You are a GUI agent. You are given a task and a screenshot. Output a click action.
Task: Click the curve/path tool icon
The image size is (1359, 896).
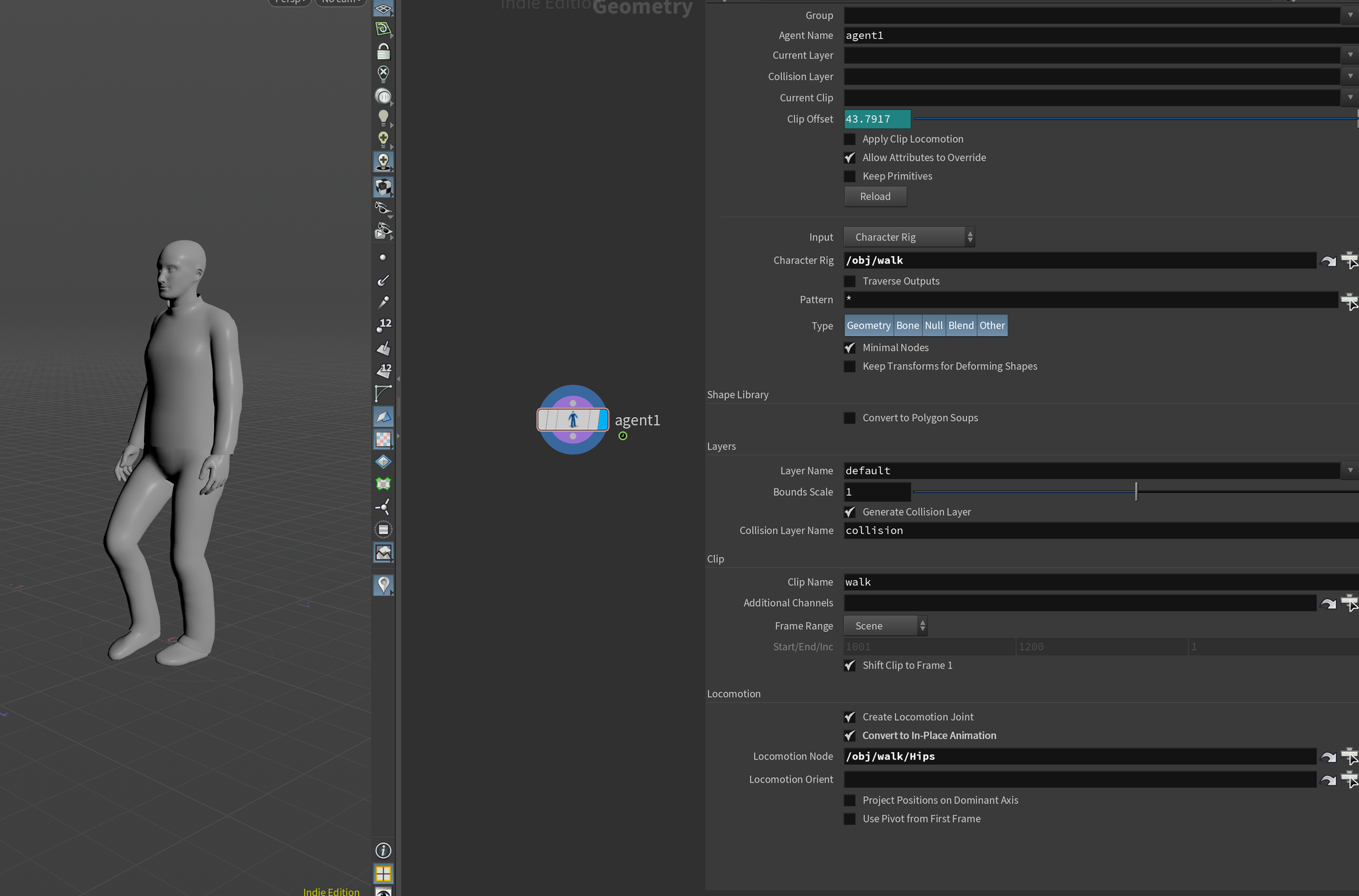(x=383, y=392)
